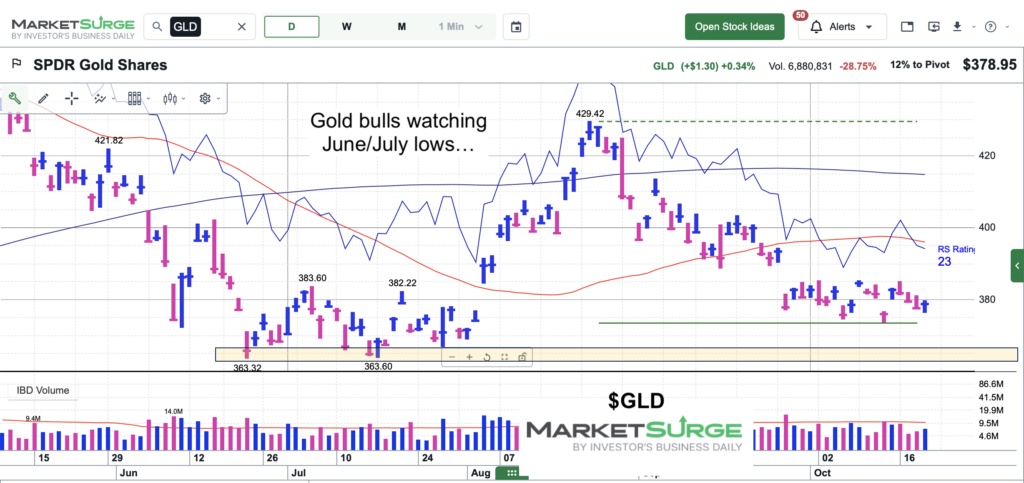Select the pencil drawing tool
Viewport: 1024px width, 483px height.
point(44,99)
